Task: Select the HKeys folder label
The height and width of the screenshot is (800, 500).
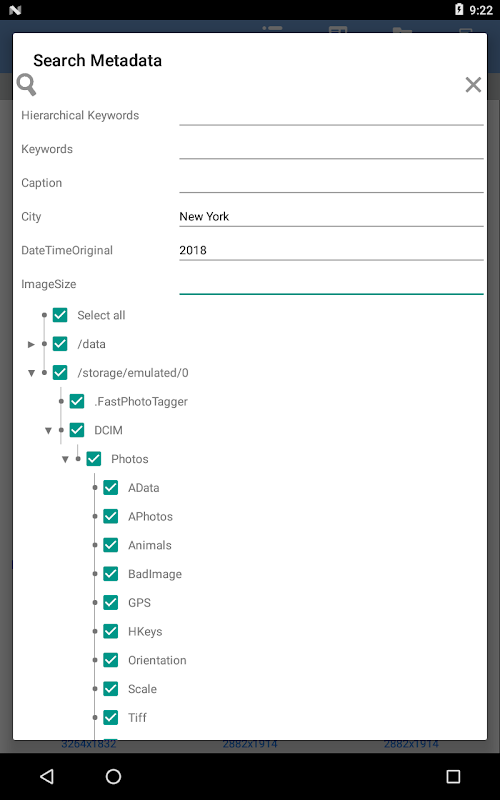Action: click(145, 632)
